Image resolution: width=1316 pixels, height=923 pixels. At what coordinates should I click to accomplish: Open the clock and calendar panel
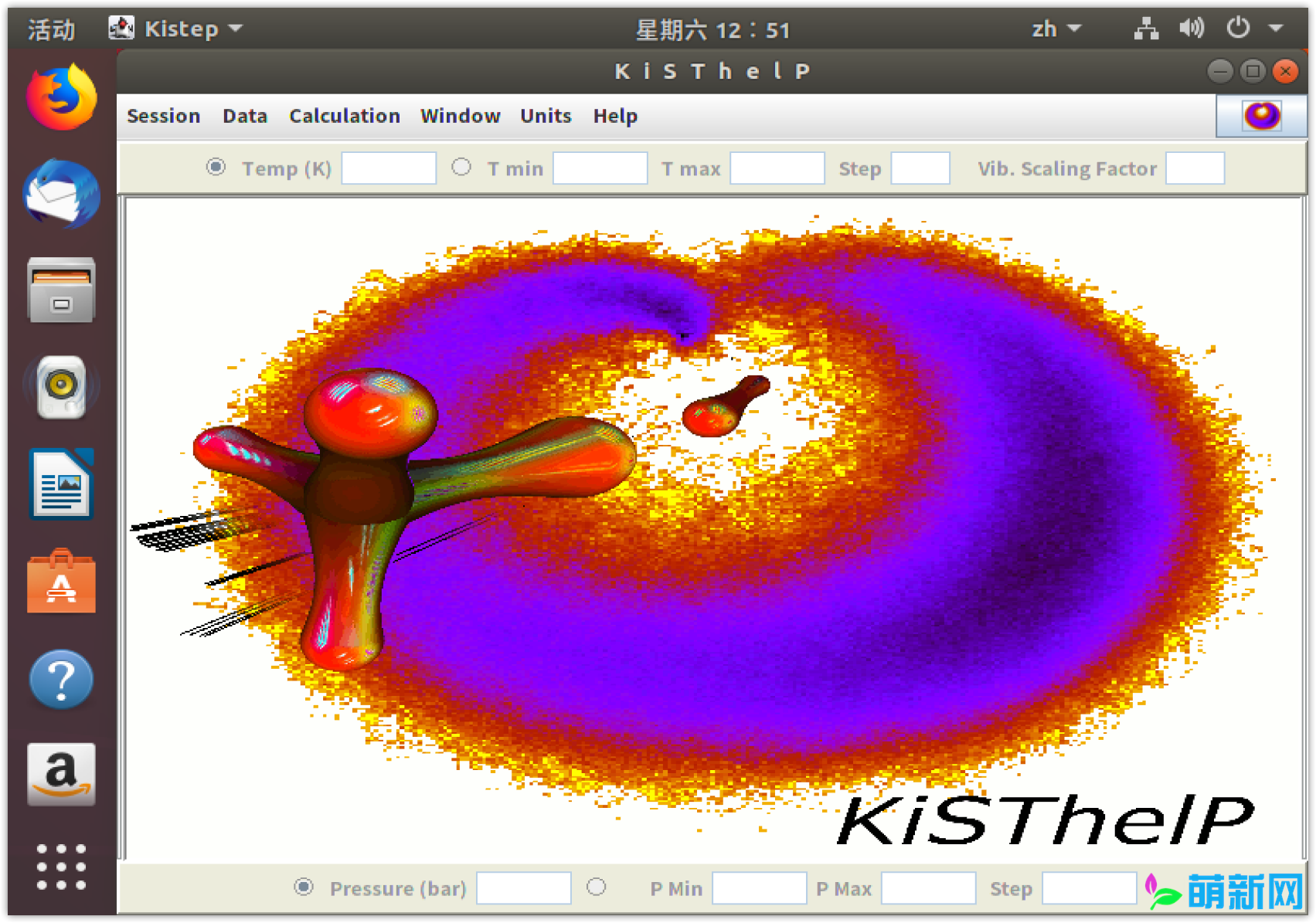click(712, 29)
